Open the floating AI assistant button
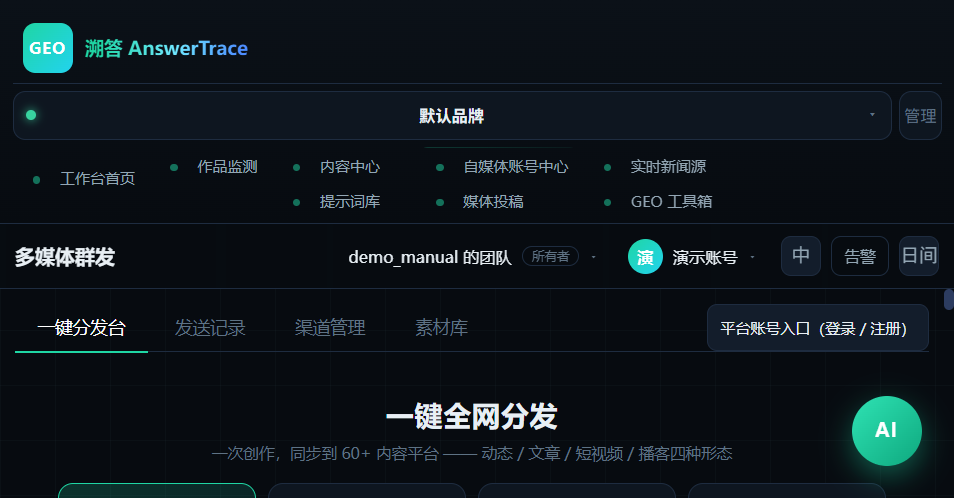Image resolution: width=954 pixels, height=498 pixels. click(886, 431)
